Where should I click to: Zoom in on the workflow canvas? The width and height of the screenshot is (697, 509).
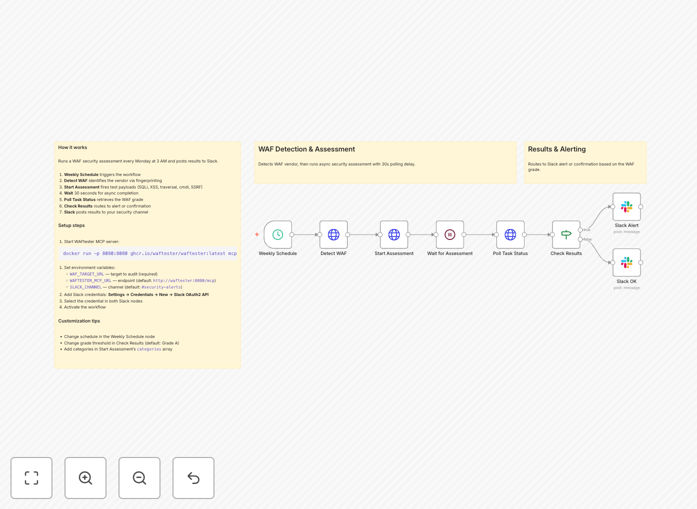[85, 478]
